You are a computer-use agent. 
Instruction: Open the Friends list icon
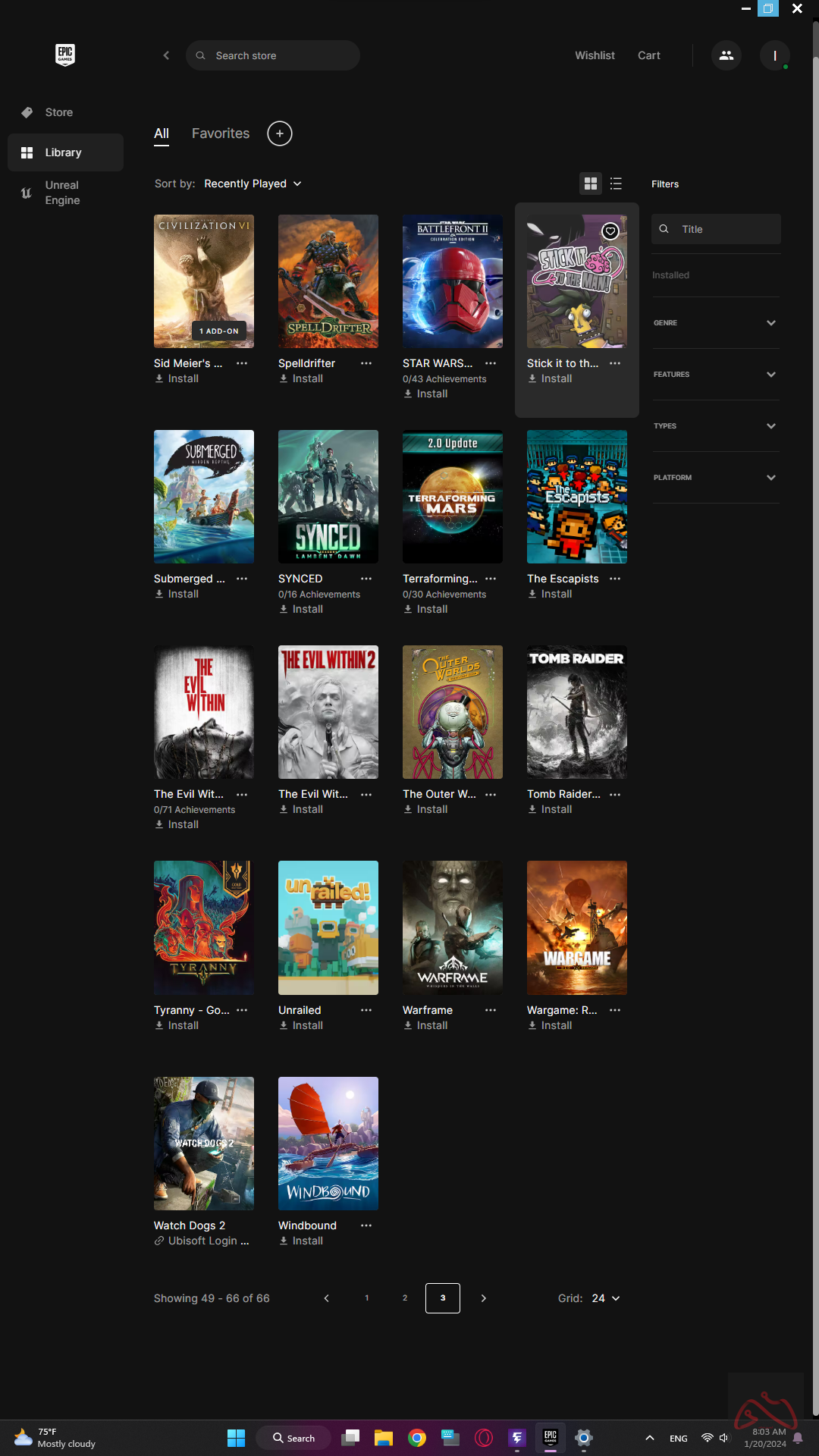[x=726, y=55]
